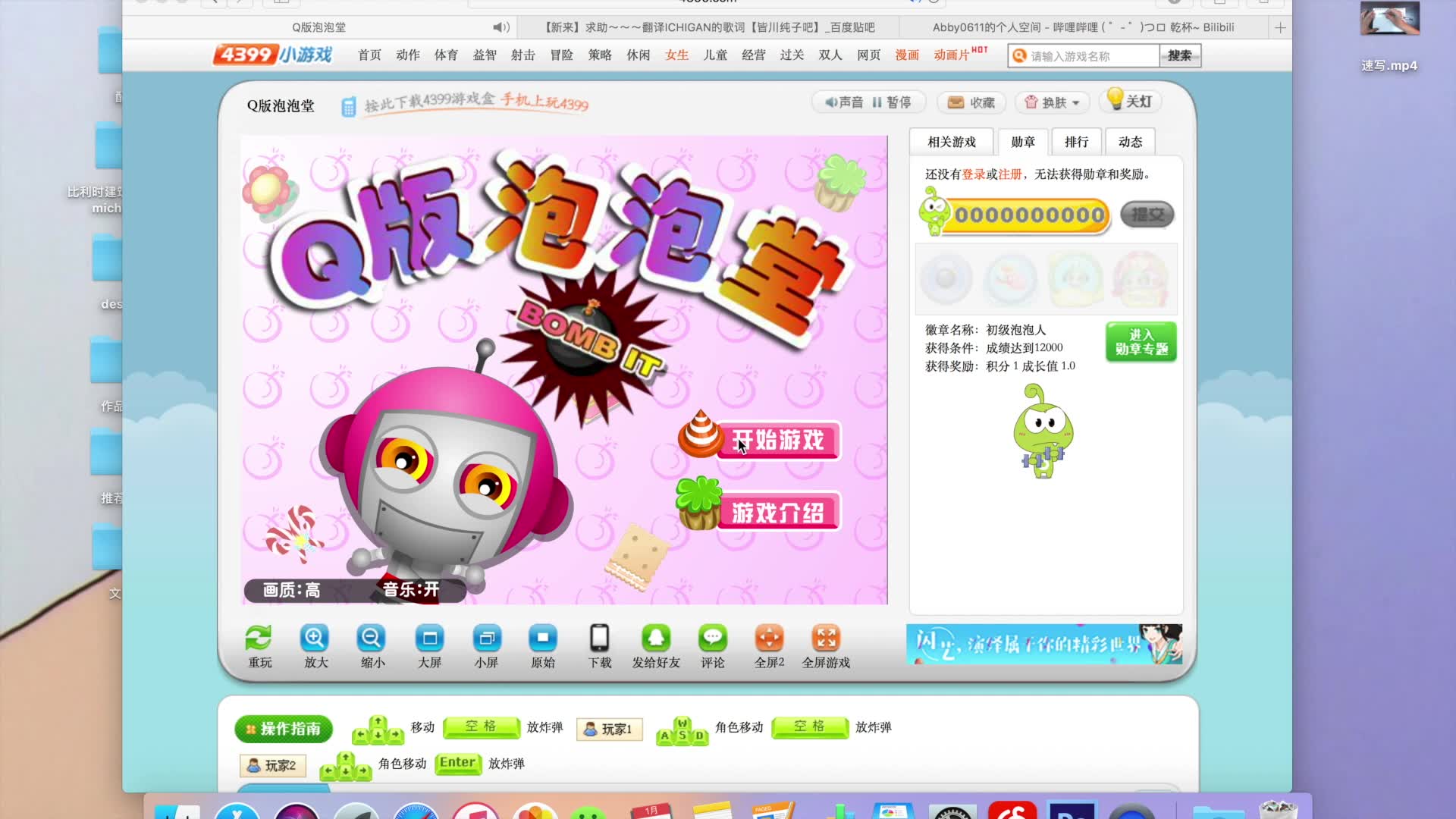1456x819 pixels.
Task: Open the 相关游戏 related games tab
Action: (x=952, y=142)
